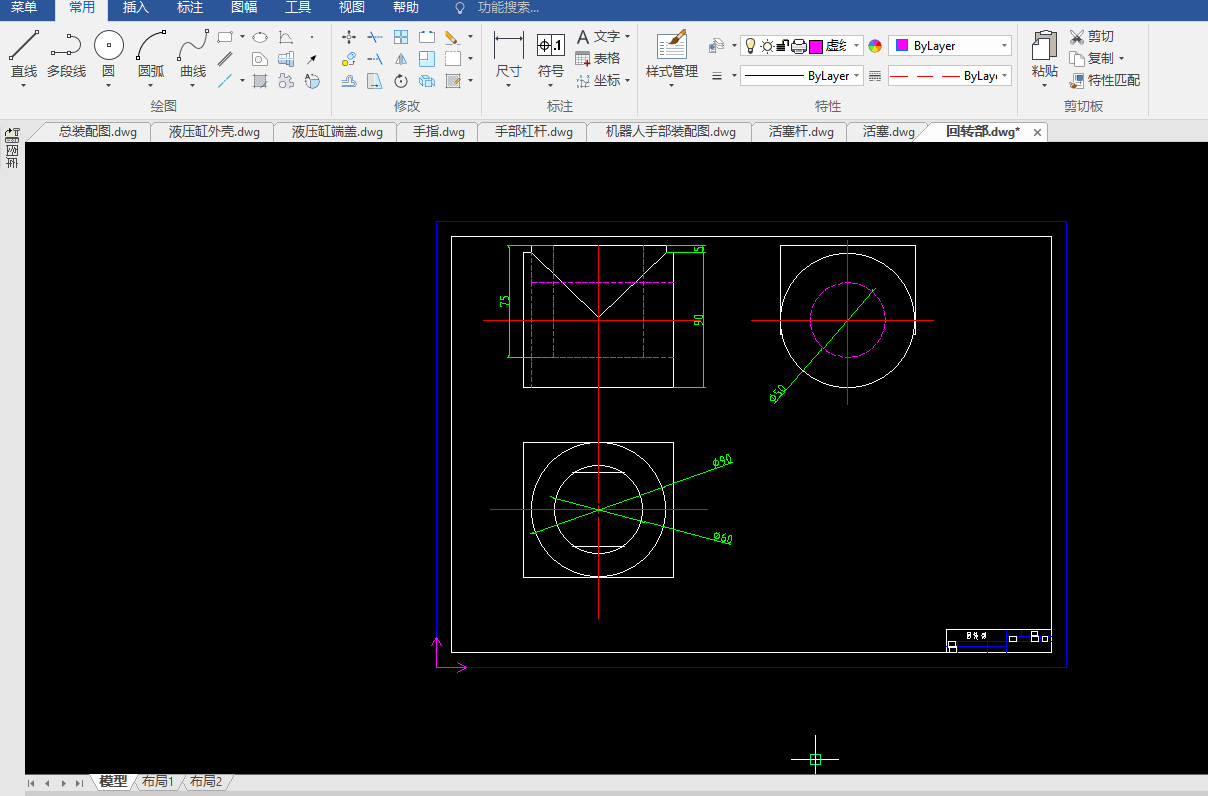Switch to the 图幅 ribbon tab

(x=244, y=8)
